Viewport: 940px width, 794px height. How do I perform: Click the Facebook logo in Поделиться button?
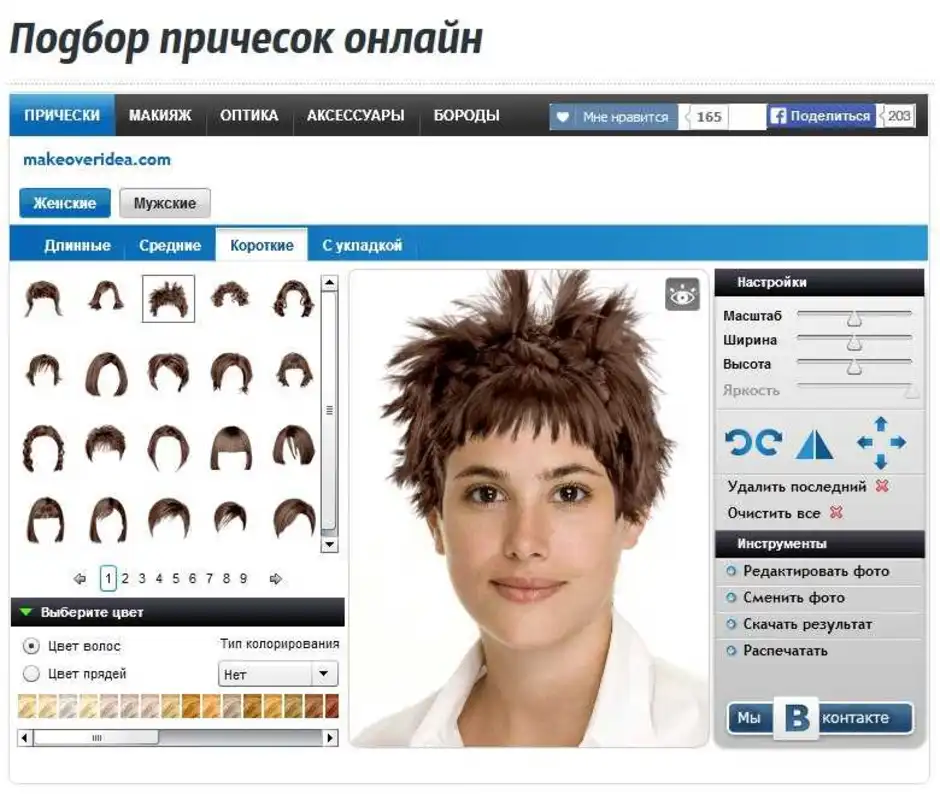tap(778, 116)
